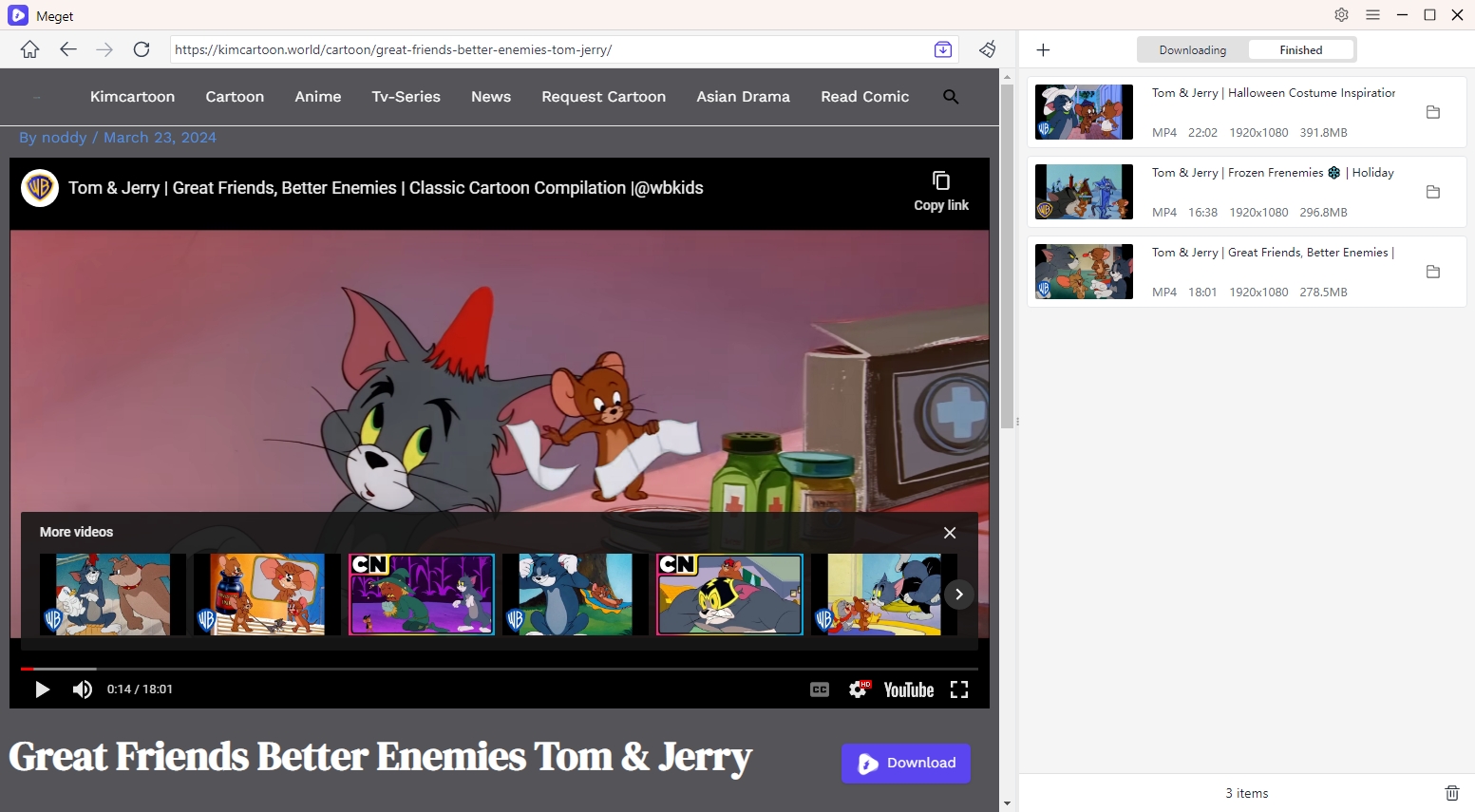Watch on YouTube logo
The image size is (1475, 812).
tap(909, 689)
